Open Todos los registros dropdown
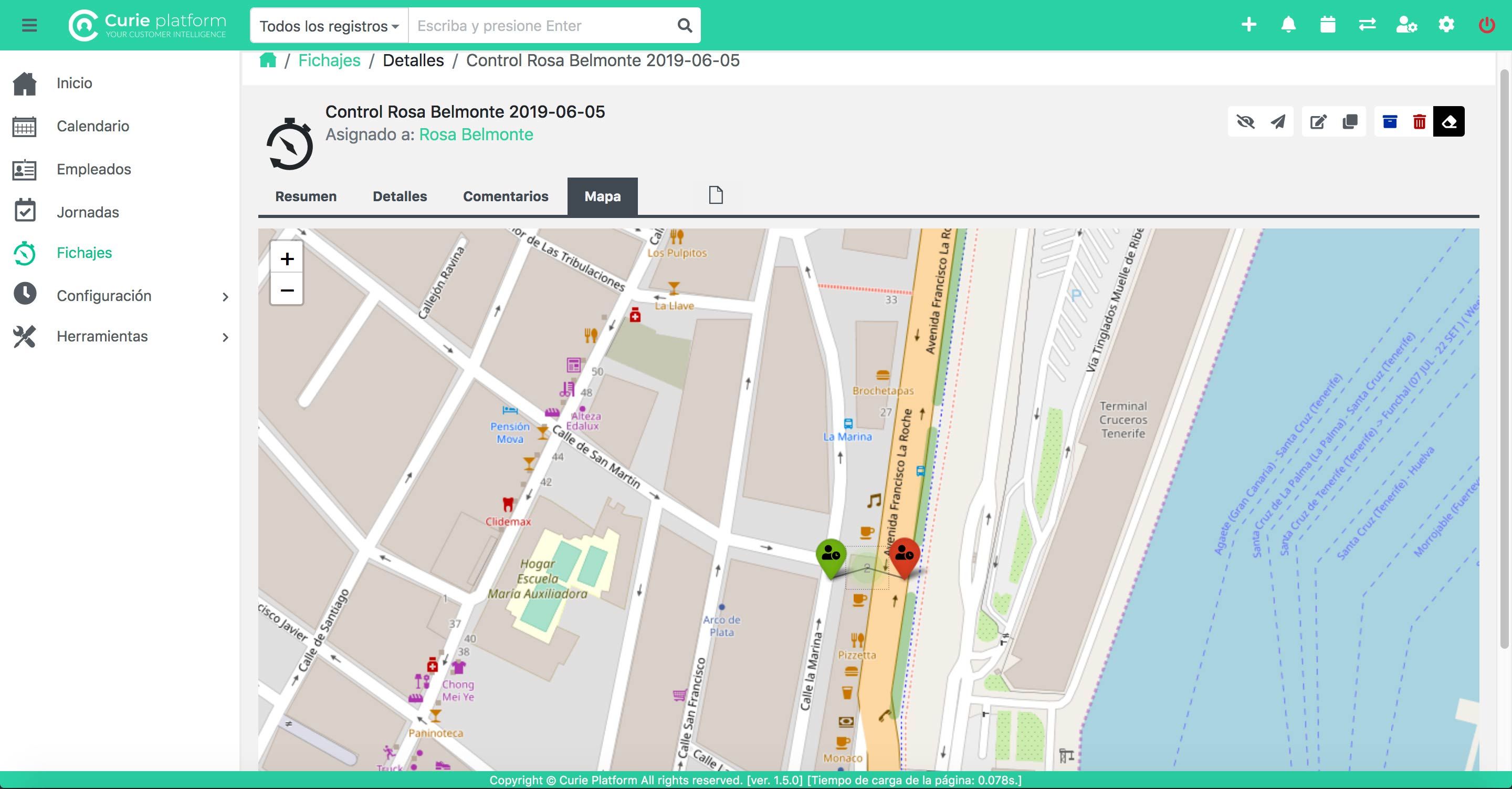This screenshot has height=789, width=1512. pyautogui.click(x=329, y=26)
